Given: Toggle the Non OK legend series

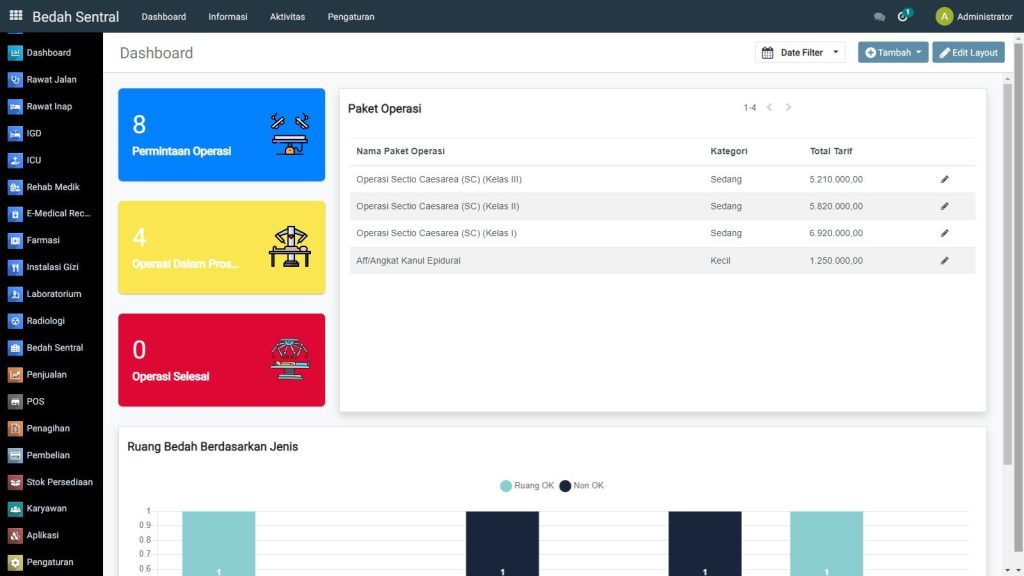Looking at the screenshot, I should [581, 486].
